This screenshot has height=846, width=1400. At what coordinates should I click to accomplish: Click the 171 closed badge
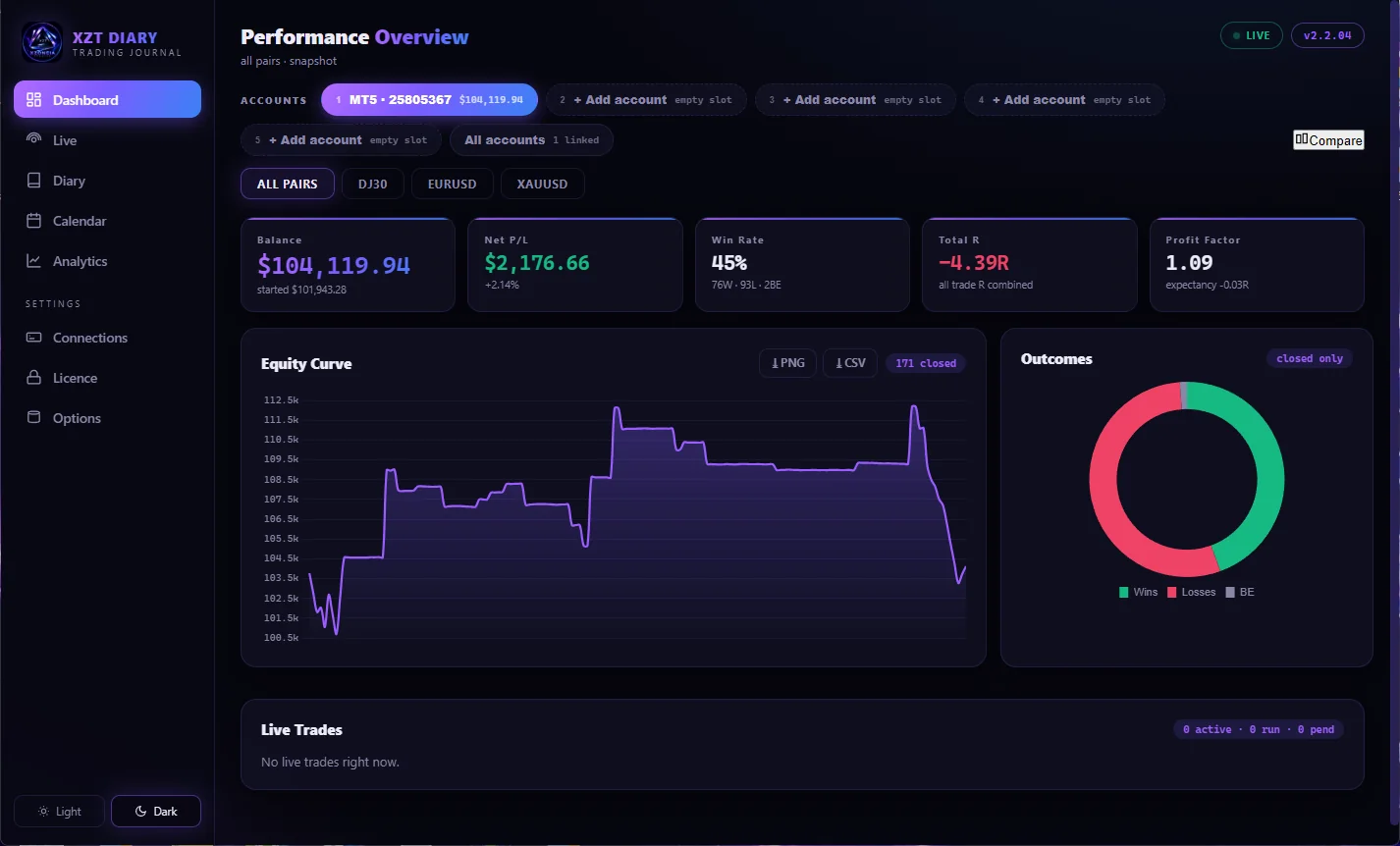coord(926,363)
